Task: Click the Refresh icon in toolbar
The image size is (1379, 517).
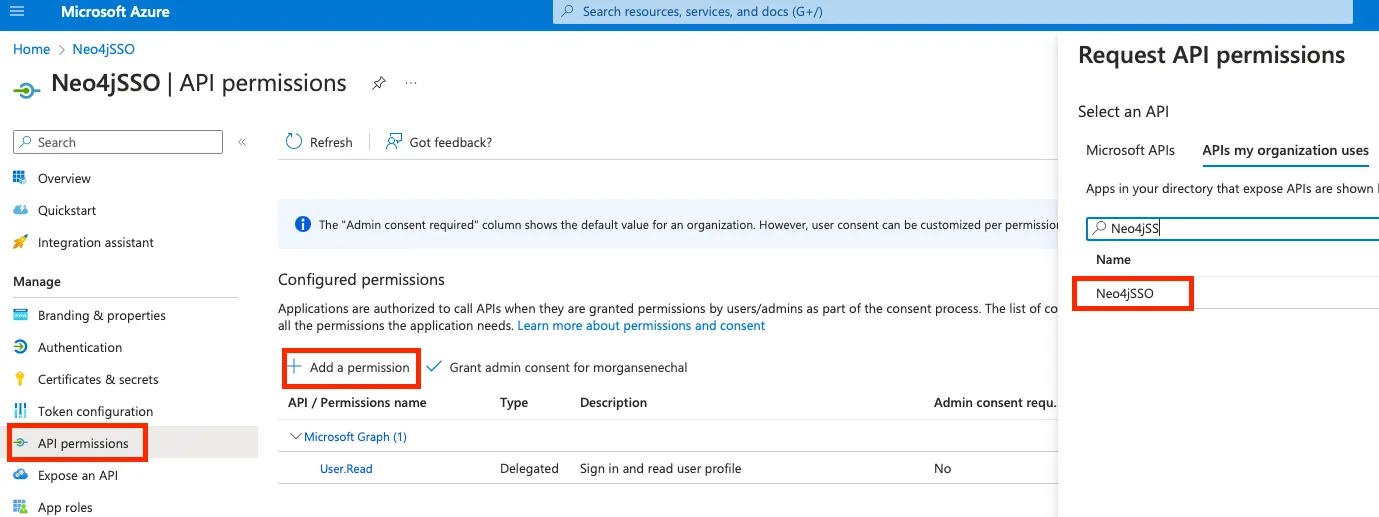Action: [x=294, y=142]
